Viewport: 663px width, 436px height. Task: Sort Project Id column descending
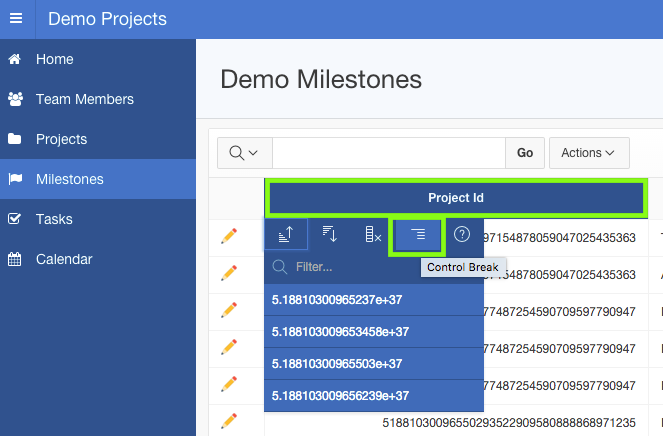(x=329, y=234)
